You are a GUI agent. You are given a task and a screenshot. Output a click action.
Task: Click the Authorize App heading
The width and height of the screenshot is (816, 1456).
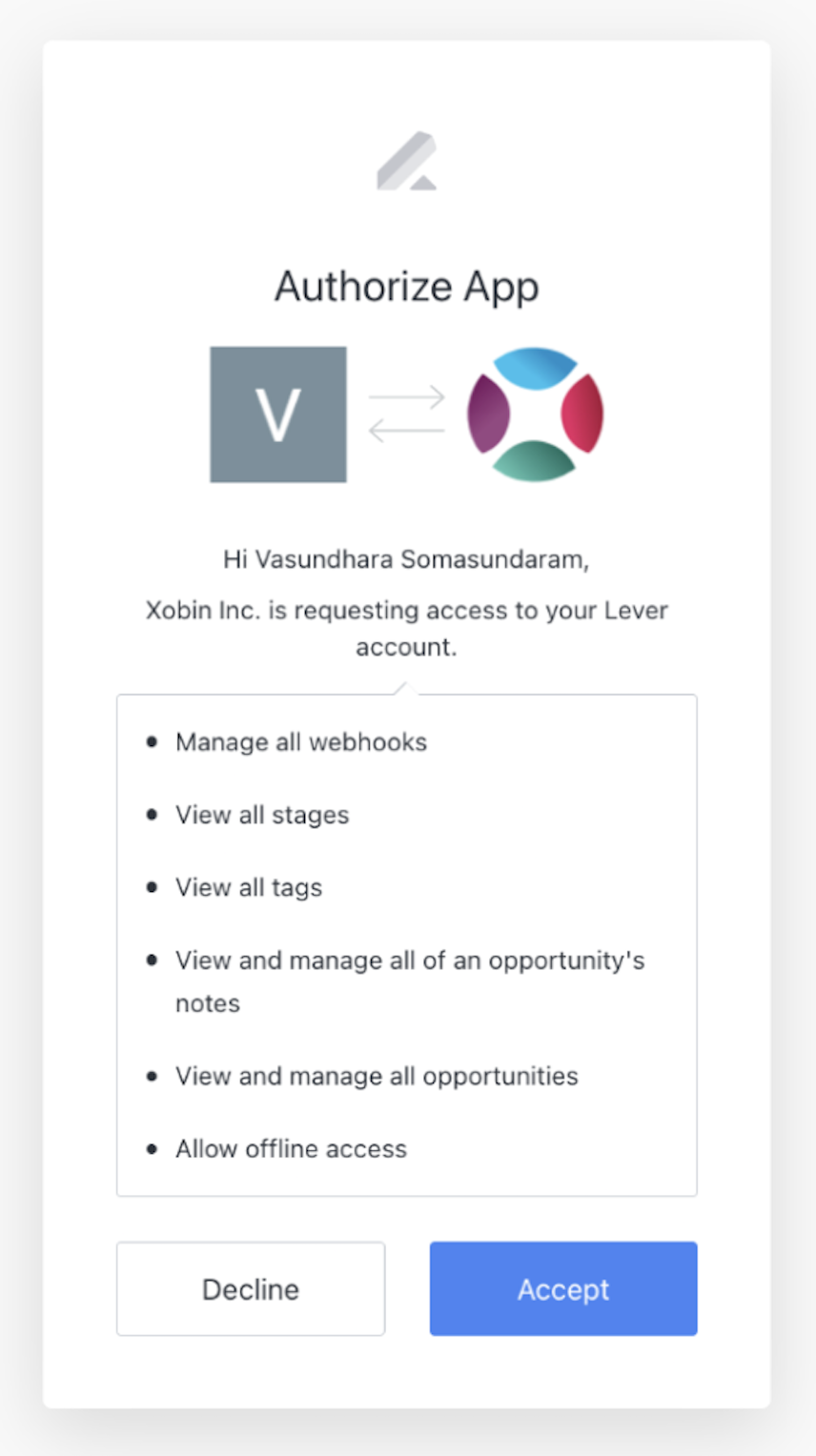coord(407,287)
